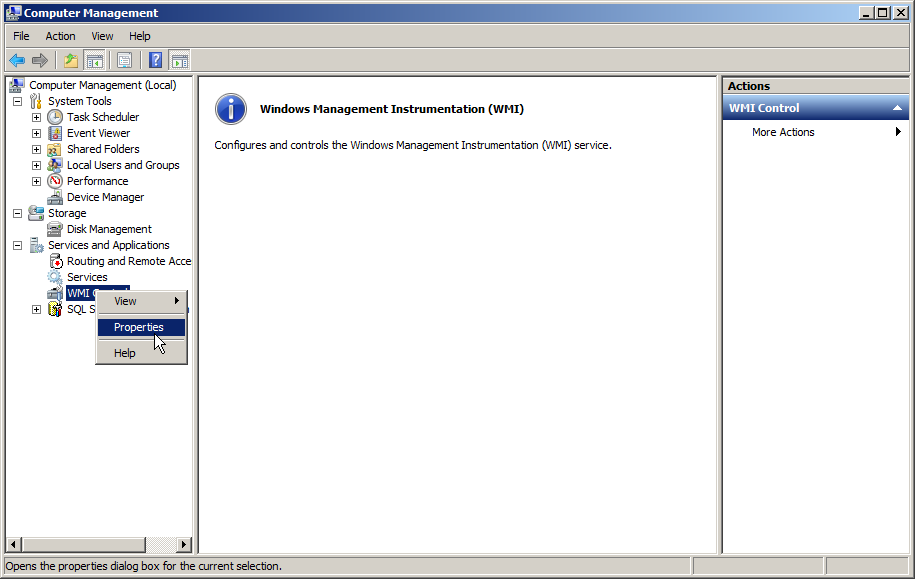Select the Task Scheduler clock icon
This screenshot has width=915, height=579.
(x=55, y=117)
